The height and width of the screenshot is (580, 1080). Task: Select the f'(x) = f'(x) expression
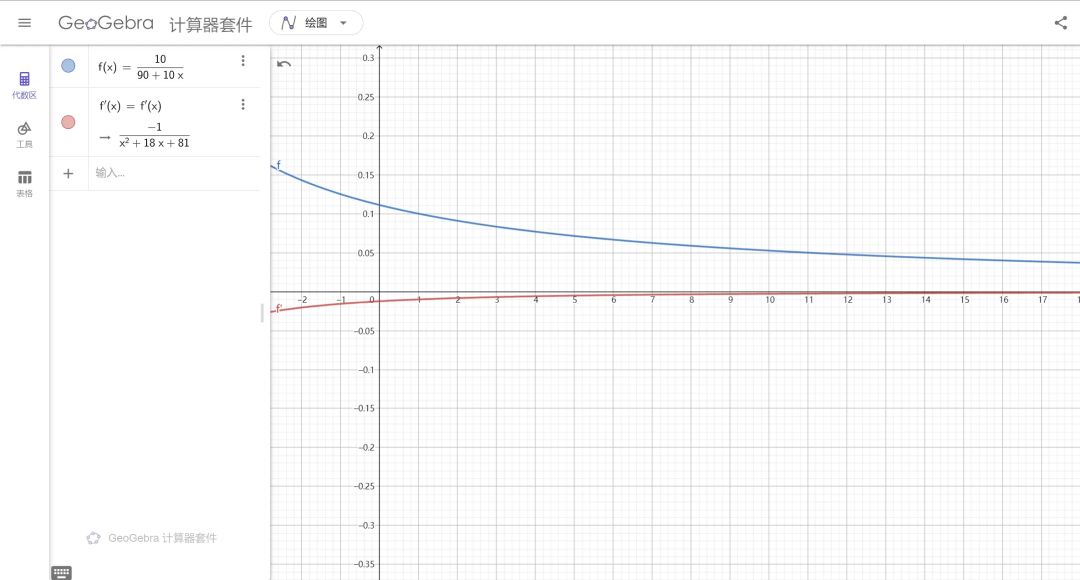(x=130, y=105)
